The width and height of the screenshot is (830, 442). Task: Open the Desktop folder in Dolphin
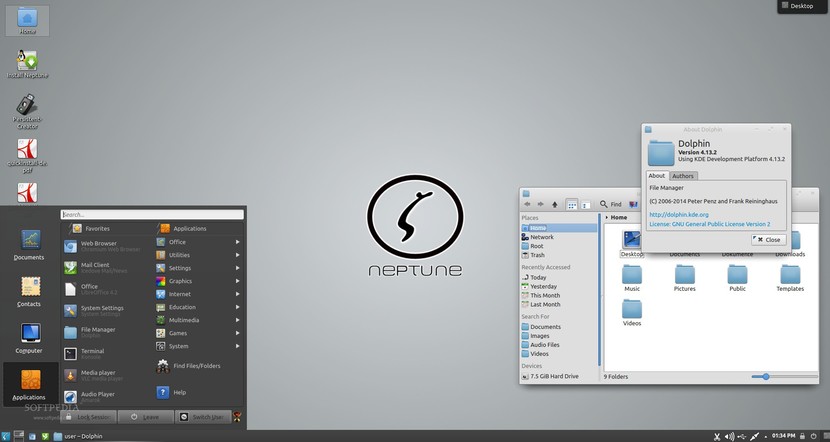pyautogui.click(x=631, y=244)
